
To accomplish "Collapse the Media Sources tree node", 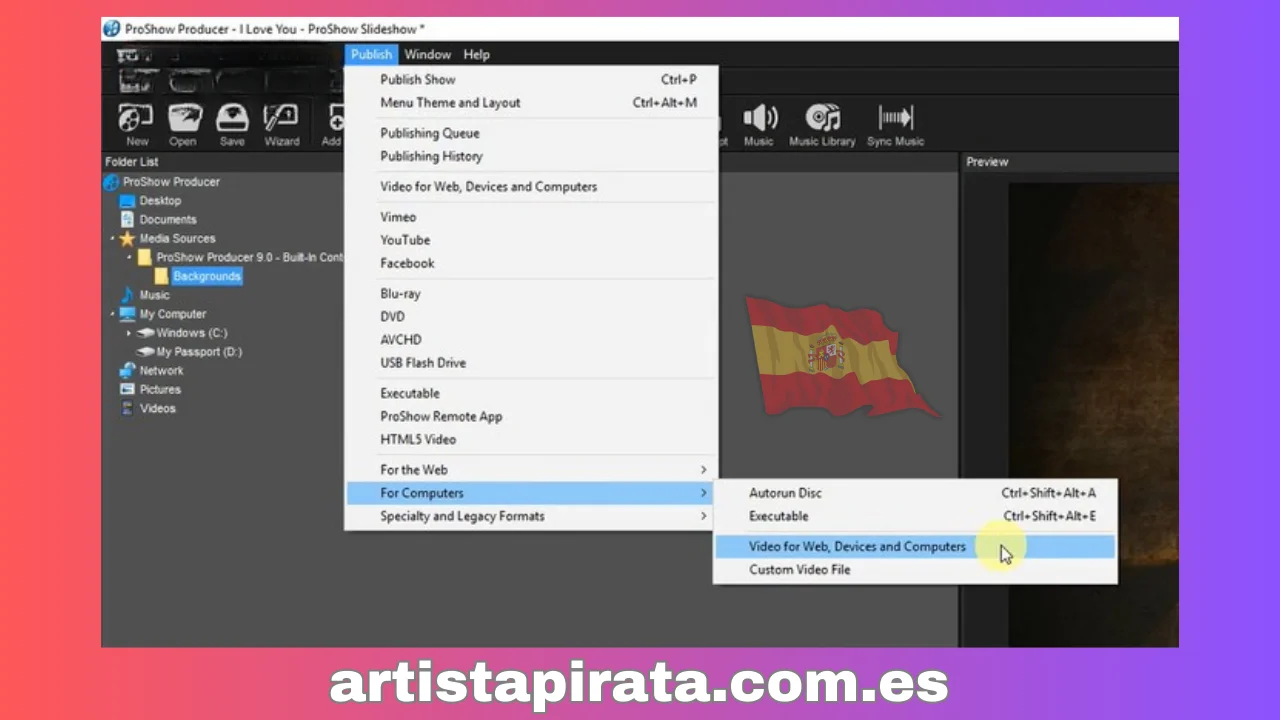I will pyautogui.click(x=112, y=239).
